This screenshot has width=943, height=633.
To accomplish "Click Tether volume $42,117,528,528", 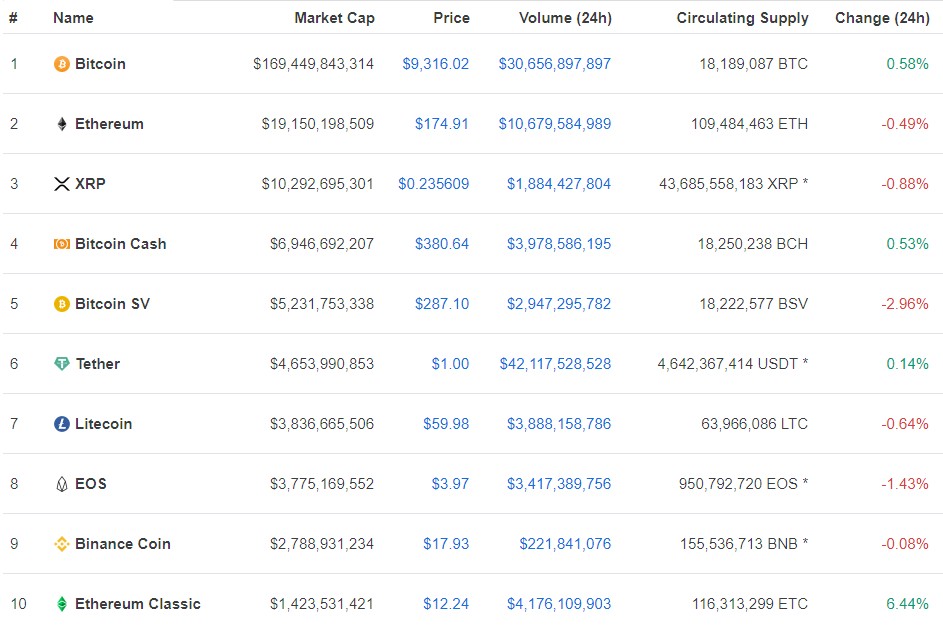I will pos(555,364).
